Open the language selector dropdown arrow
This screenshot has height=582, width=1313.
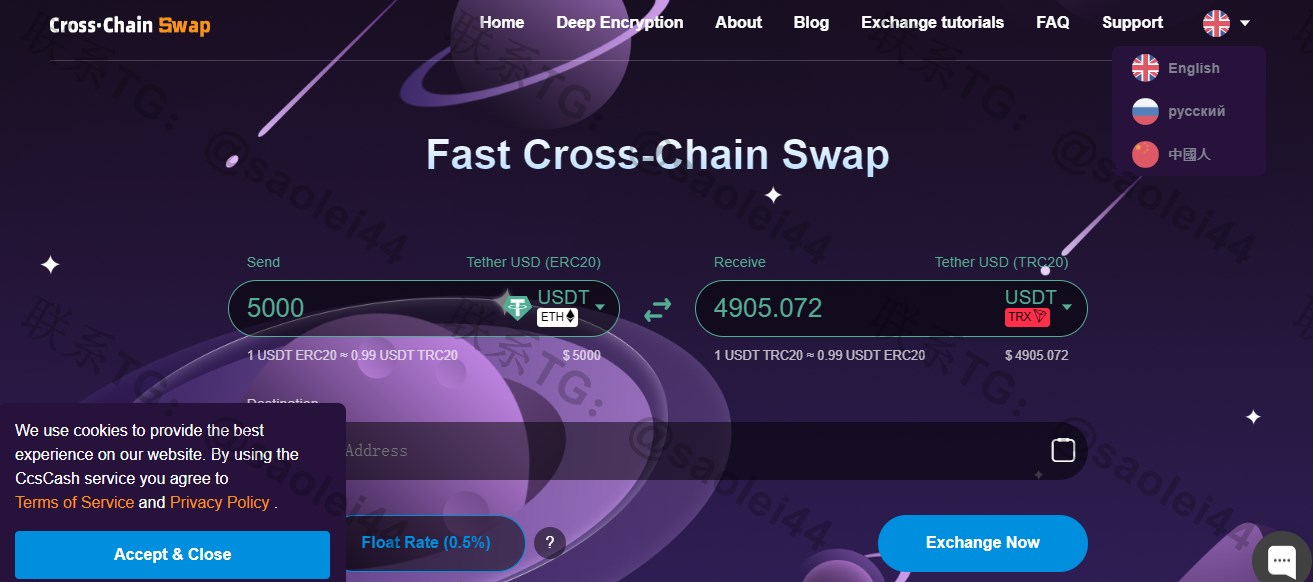[1244, 23]
